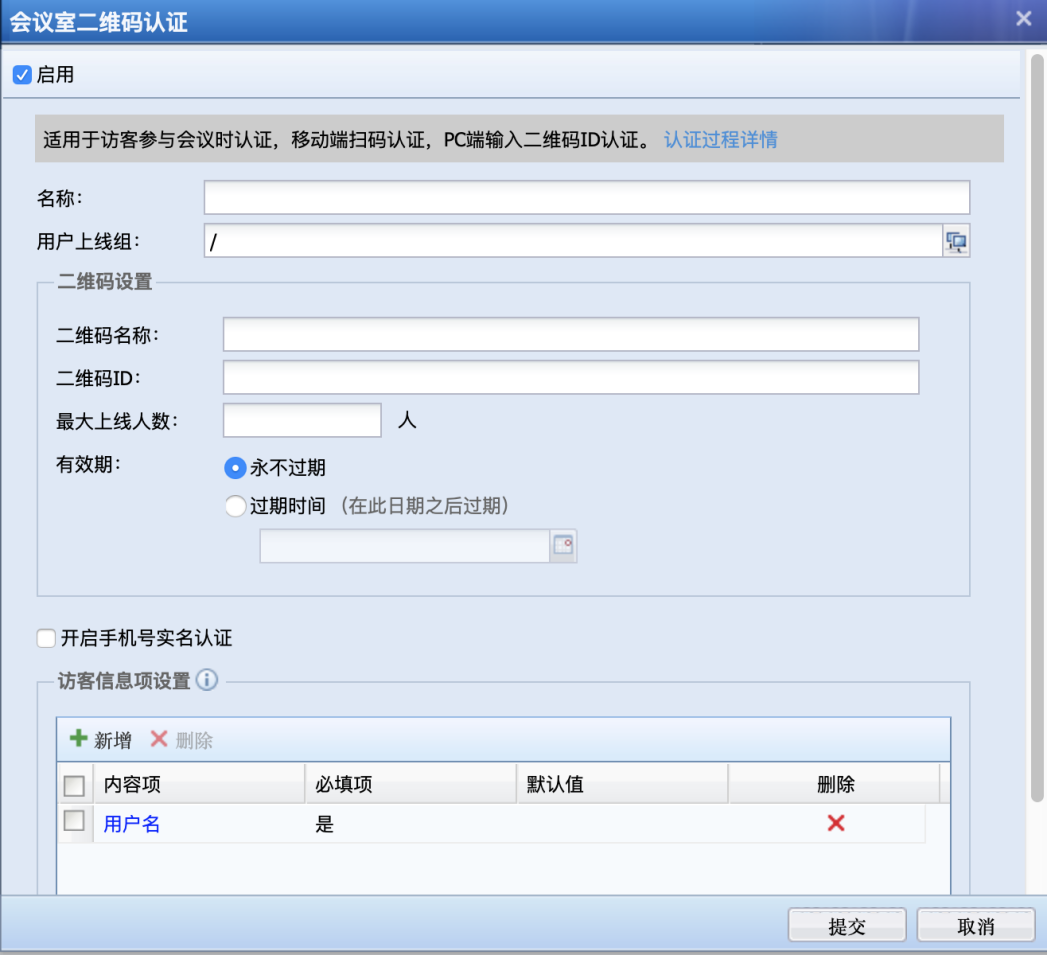This screenshot has width=1047, height=955.
Task: Click the 名称 input field
Action: click(x=586, y=198)
